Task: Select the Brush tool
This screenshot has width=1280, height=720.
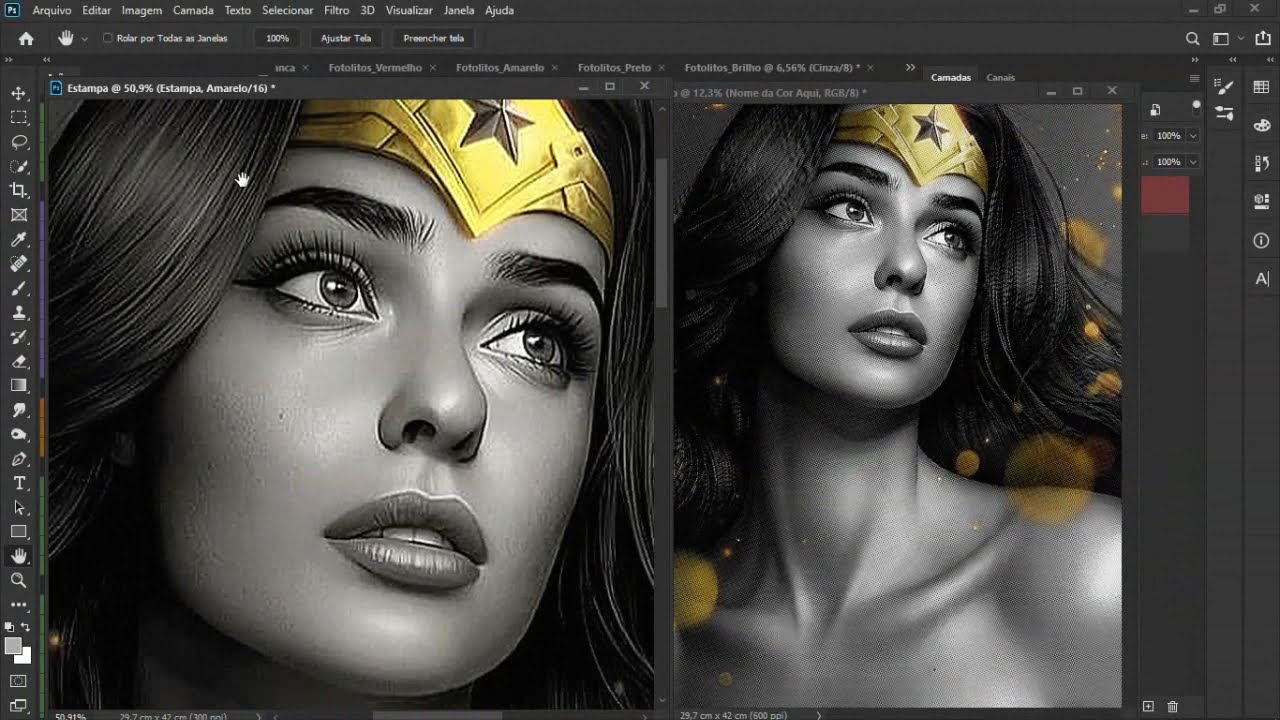Action: coord(18,288)
